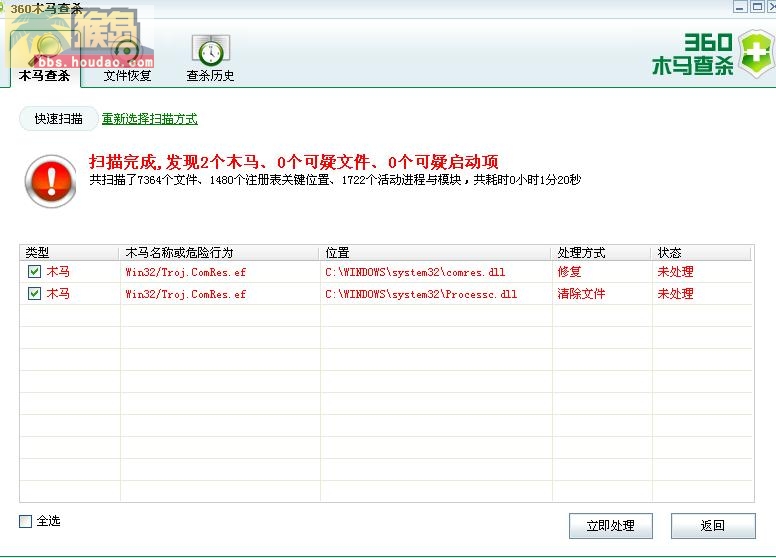
Task: Sort by the 类型 column header
Action: pos(69,253)
